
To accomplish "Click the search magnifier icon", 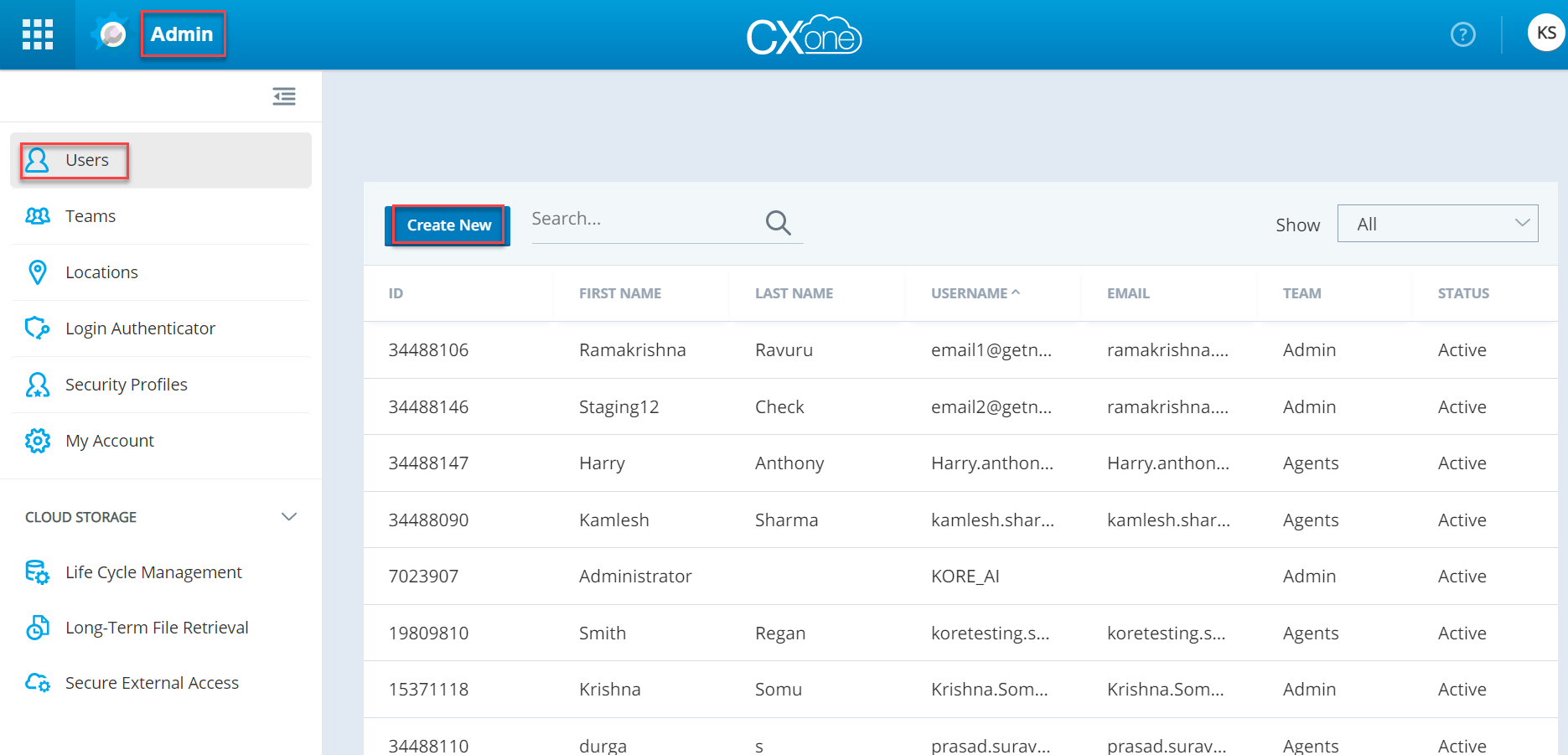I will tap(778, 223).
